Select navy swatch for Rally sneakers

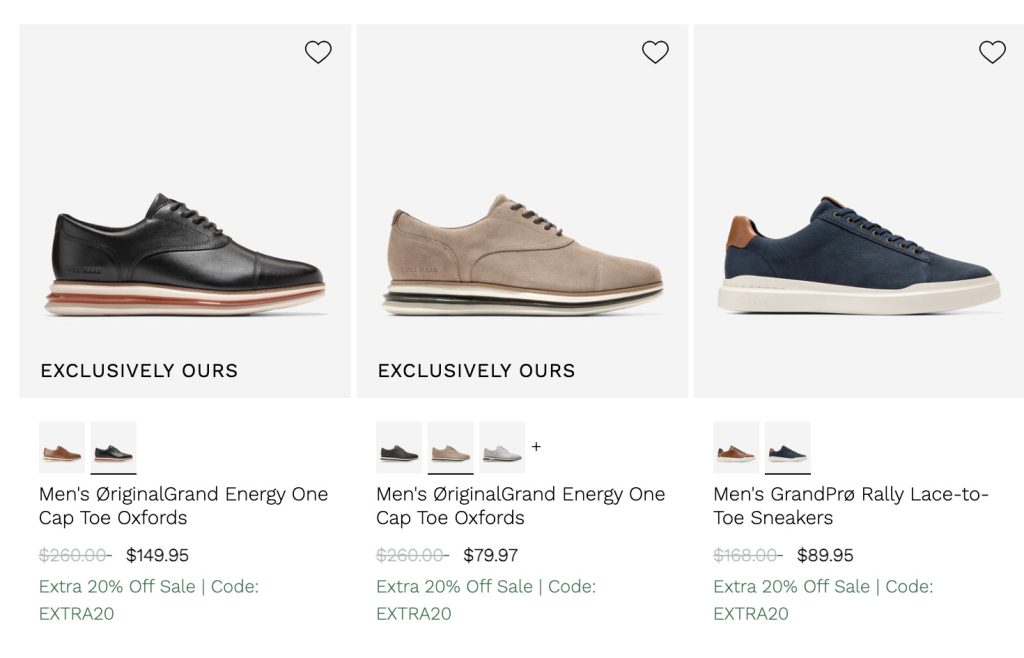(788, 447)
